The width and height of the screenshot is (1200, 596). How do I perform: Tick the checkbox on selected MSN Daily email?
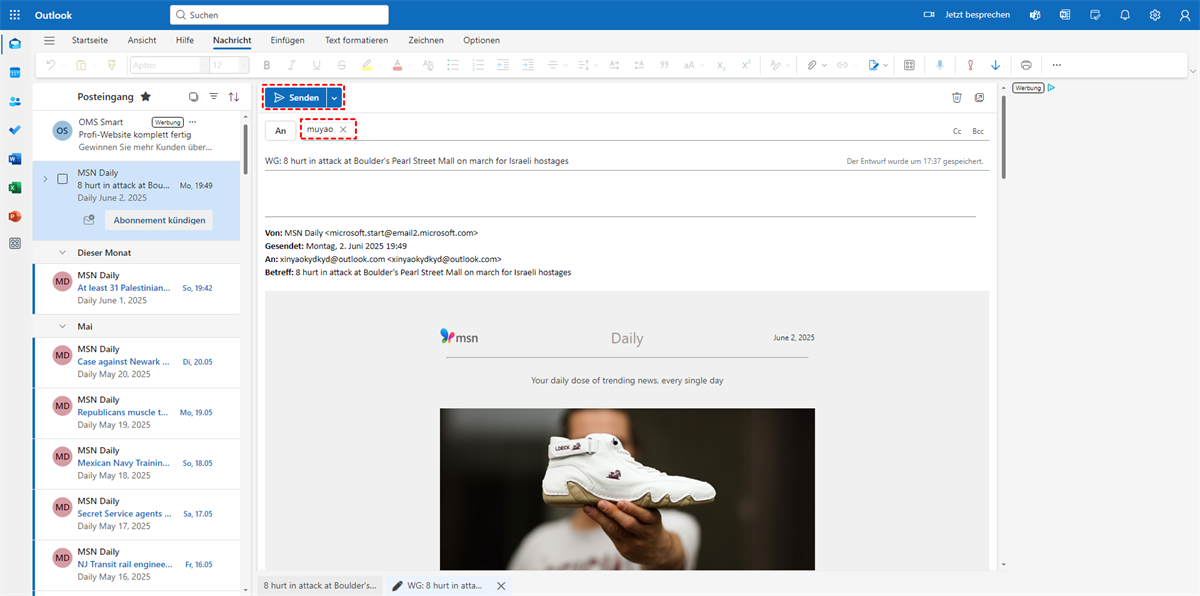(62, 179)
